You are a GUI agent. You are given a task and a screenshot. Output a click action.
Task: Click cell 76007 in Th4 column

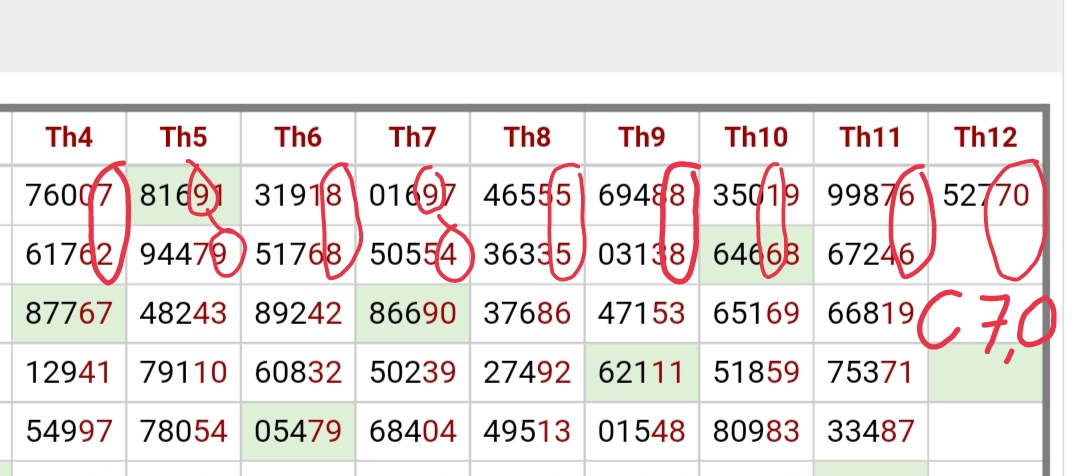(x=69, y=196)
